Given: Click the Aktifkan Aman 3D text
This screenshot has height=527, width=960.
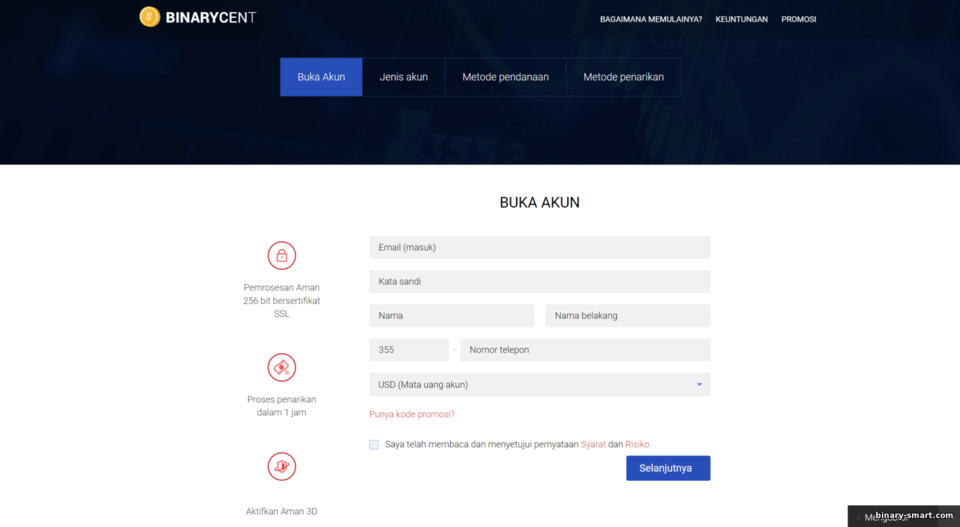Looking at the screenshot, I should 282,511.
